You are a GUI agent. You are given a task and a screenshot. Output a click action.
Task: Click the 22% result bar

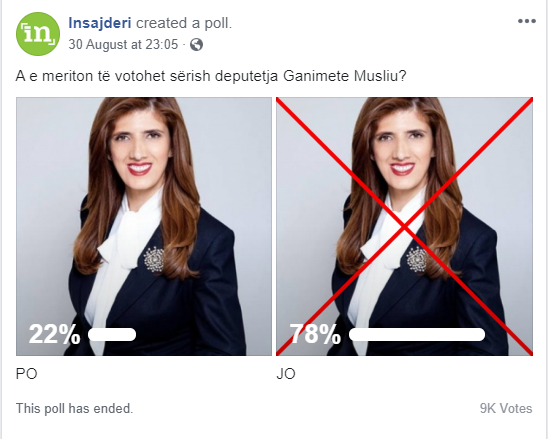point(112,334)
